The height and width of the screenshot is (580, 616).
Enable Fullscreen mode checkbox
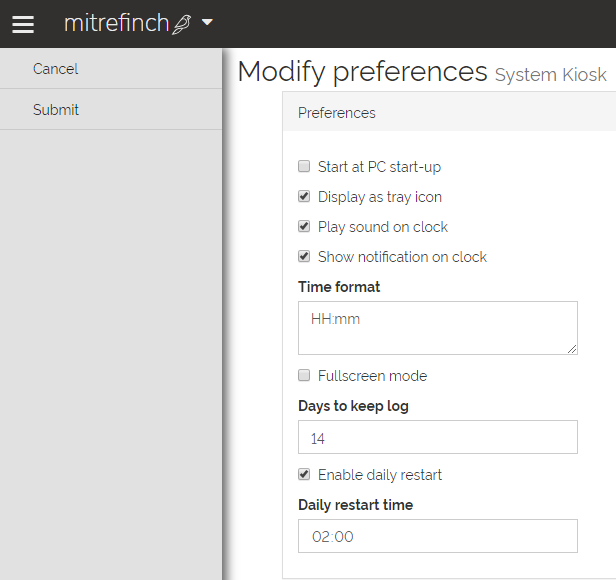click(x=304, y=376)
